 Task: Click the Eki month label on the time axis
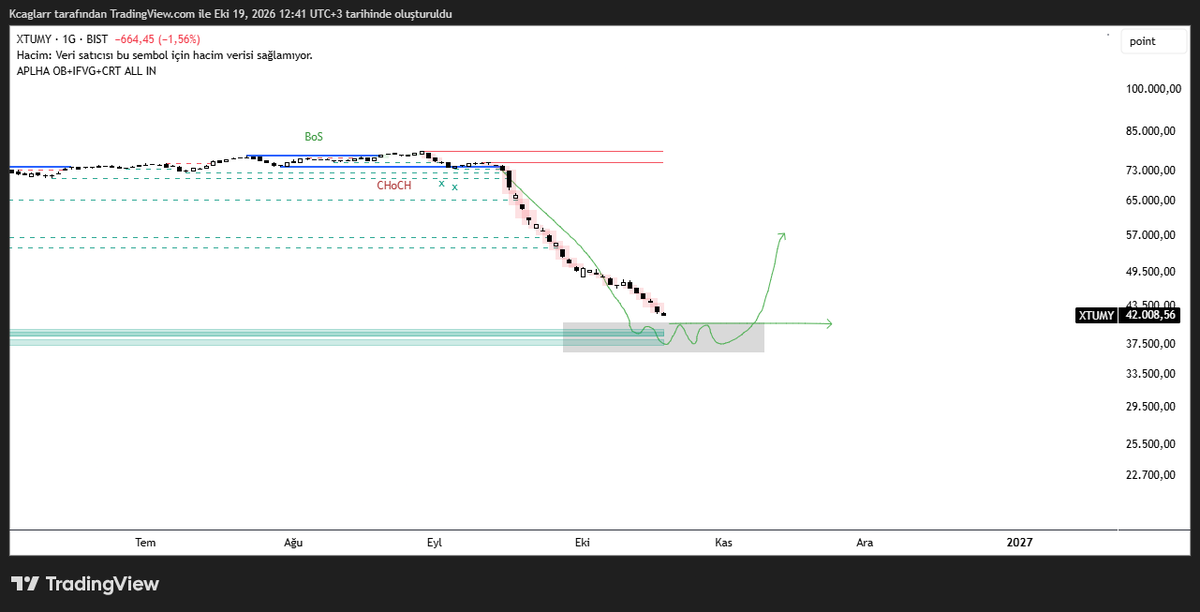click(581, 542)
